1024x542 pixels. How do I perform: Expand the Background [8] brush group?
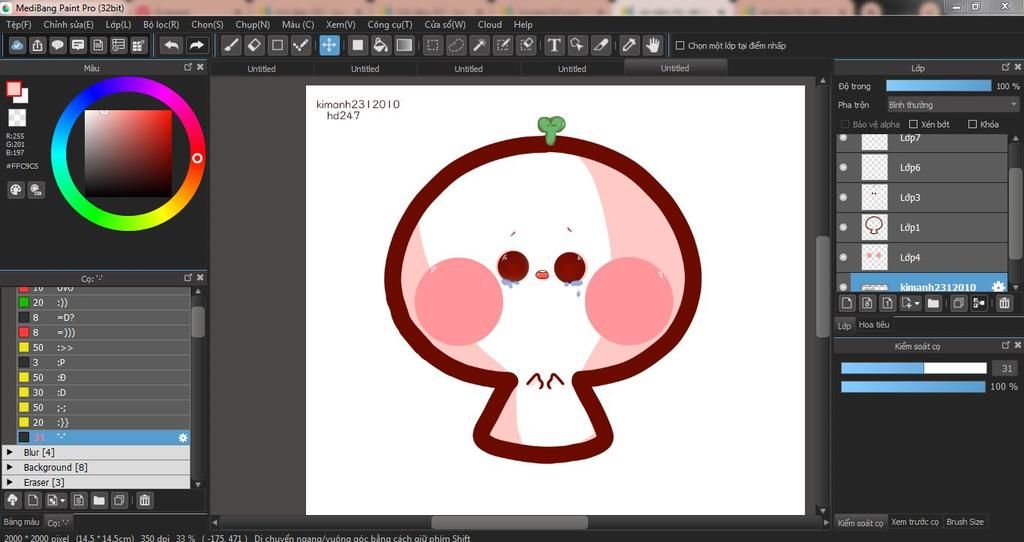[x=10, y=467]
